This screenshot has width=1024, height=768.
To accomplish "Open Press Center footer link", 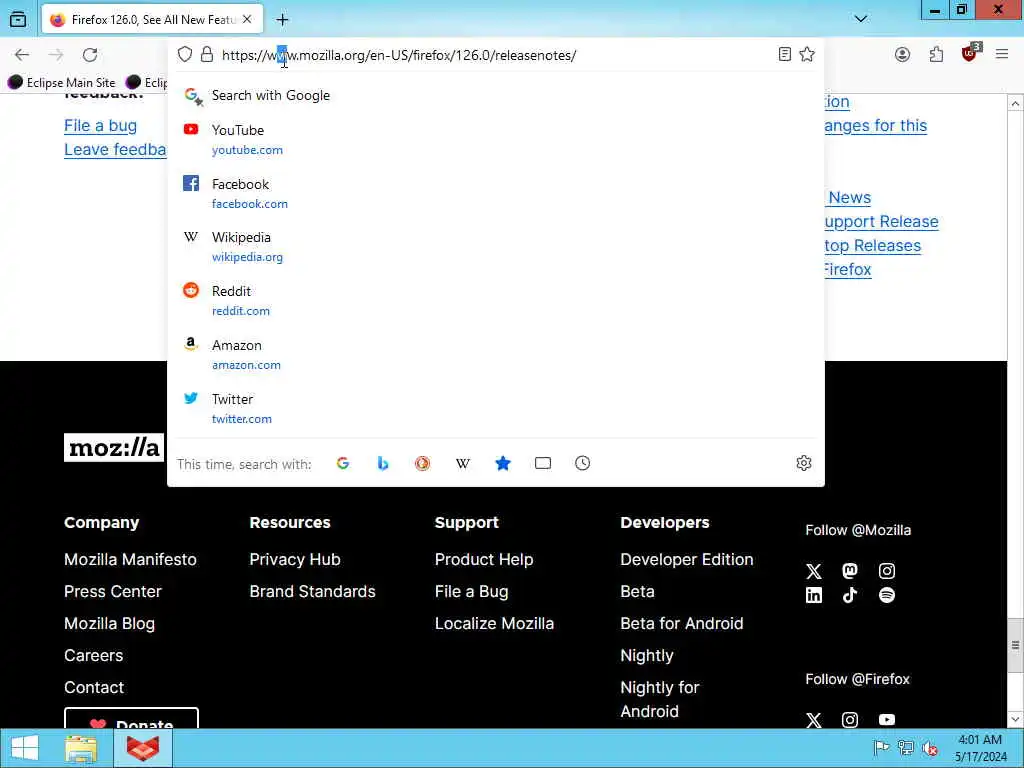I will click(112, 591).
